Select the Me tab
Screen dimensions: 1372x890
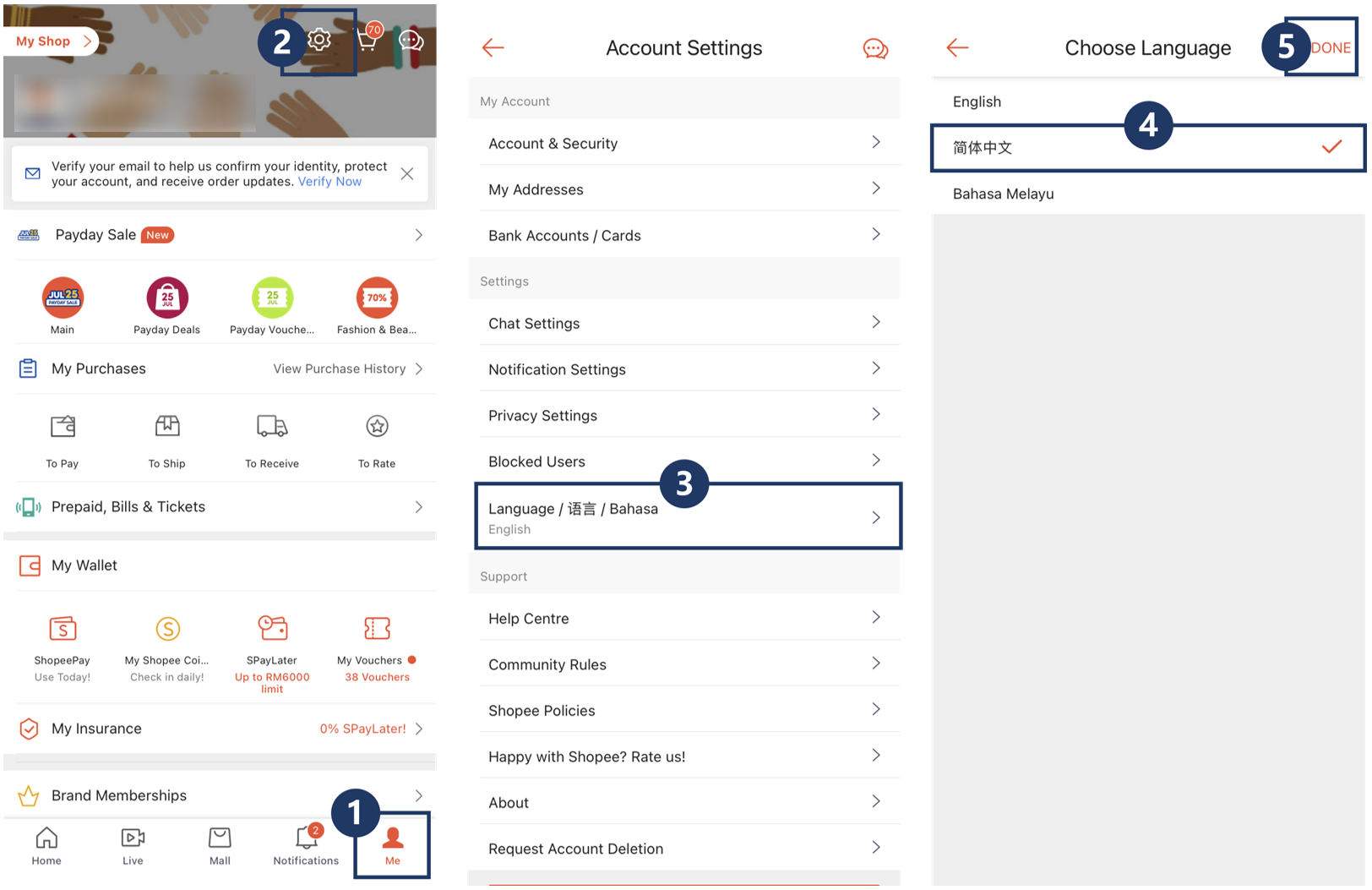[393, 846]
